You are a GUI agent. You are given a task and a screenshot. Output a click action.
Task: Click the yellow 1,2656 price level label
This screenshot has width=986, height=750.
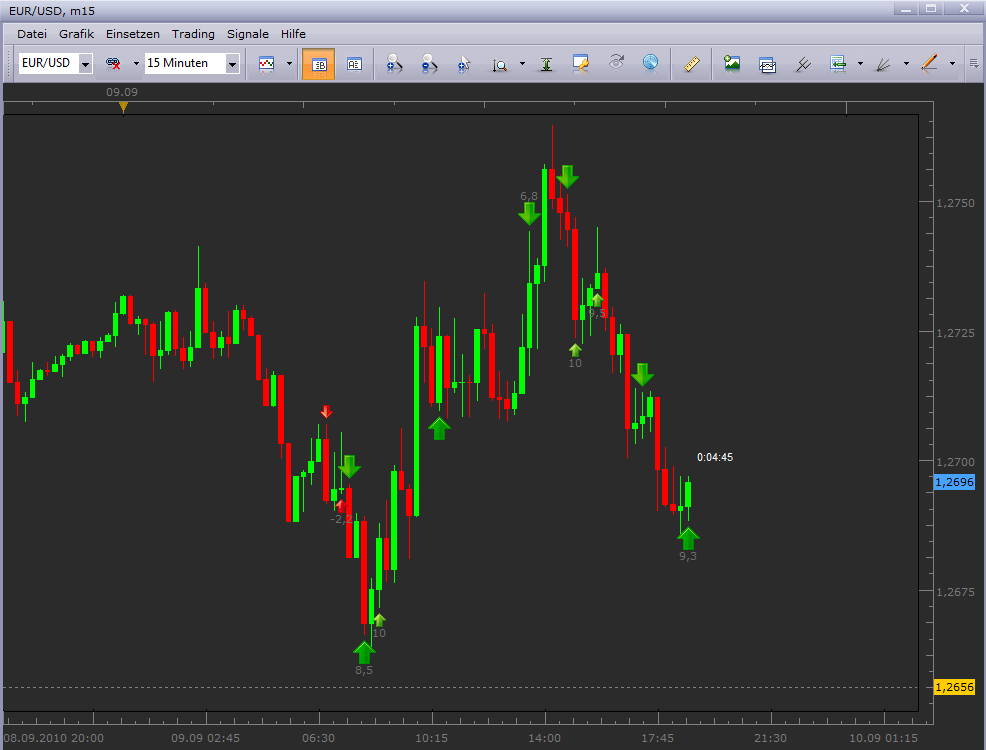(953, 687)
